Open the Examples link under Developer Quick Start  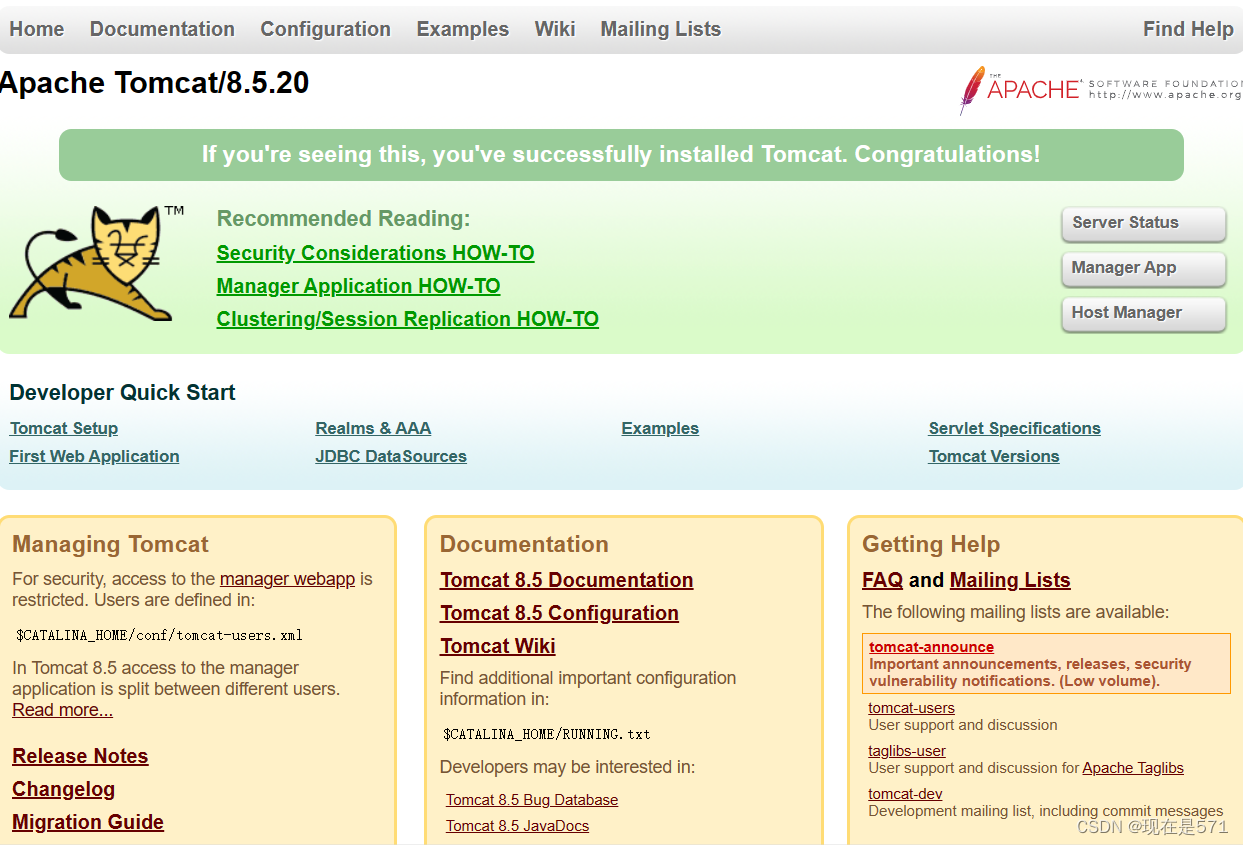660,428
